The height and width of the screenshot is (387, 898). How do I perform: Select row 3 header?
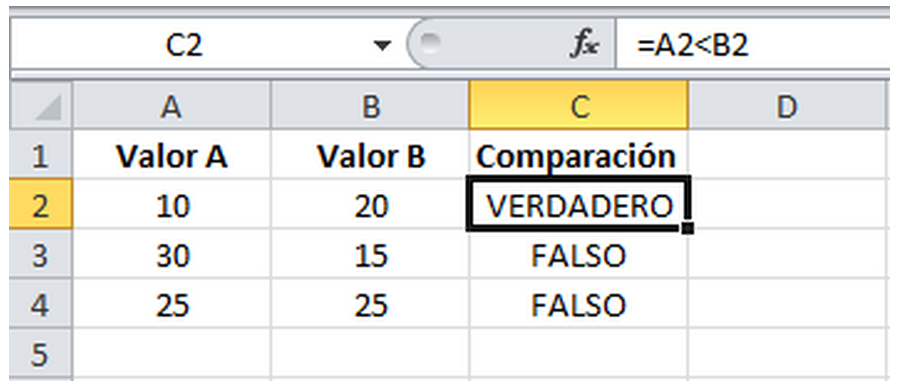(41, 254)
